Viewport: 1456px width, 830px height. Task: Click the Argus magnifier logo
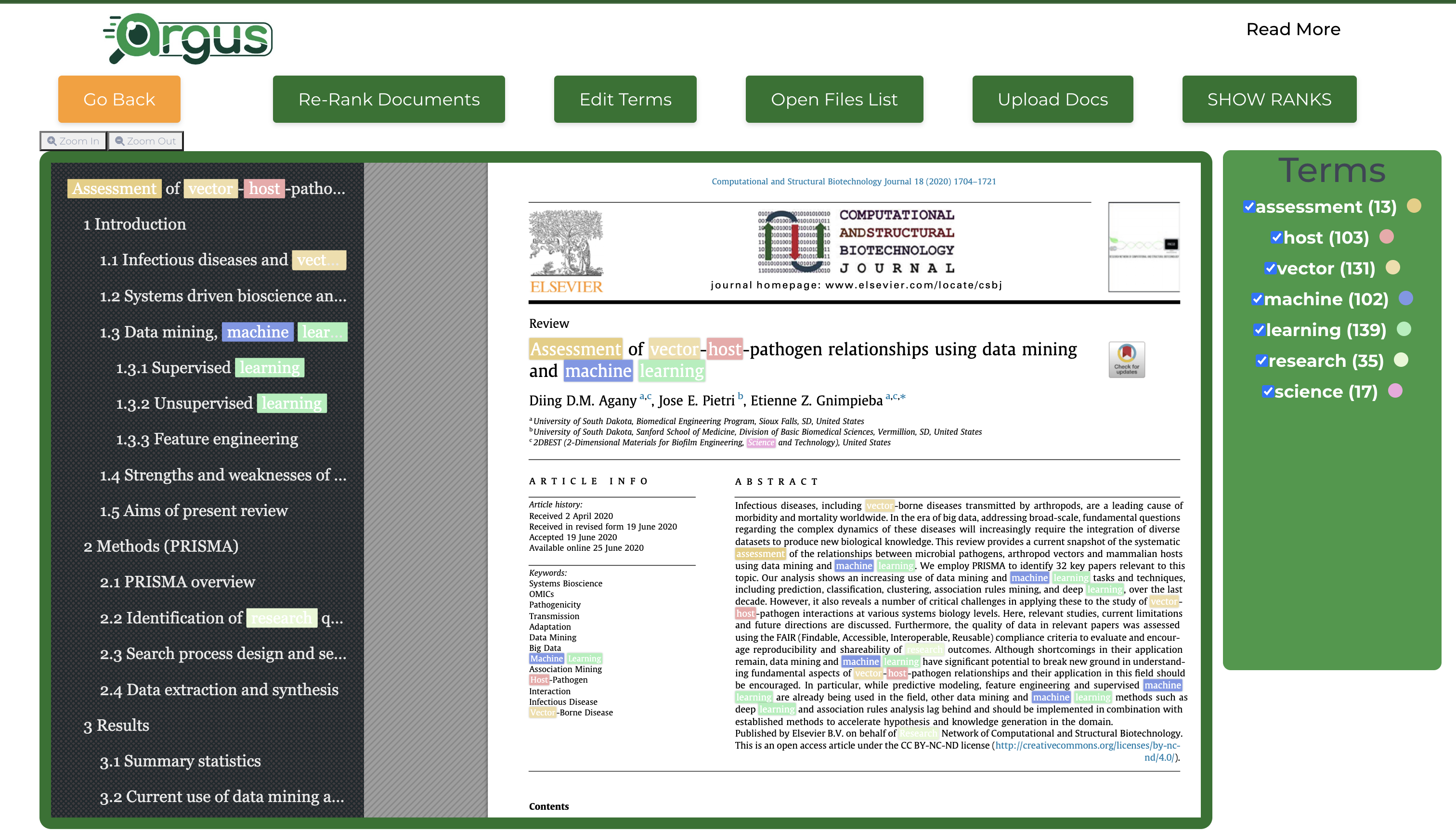point(188,38)
